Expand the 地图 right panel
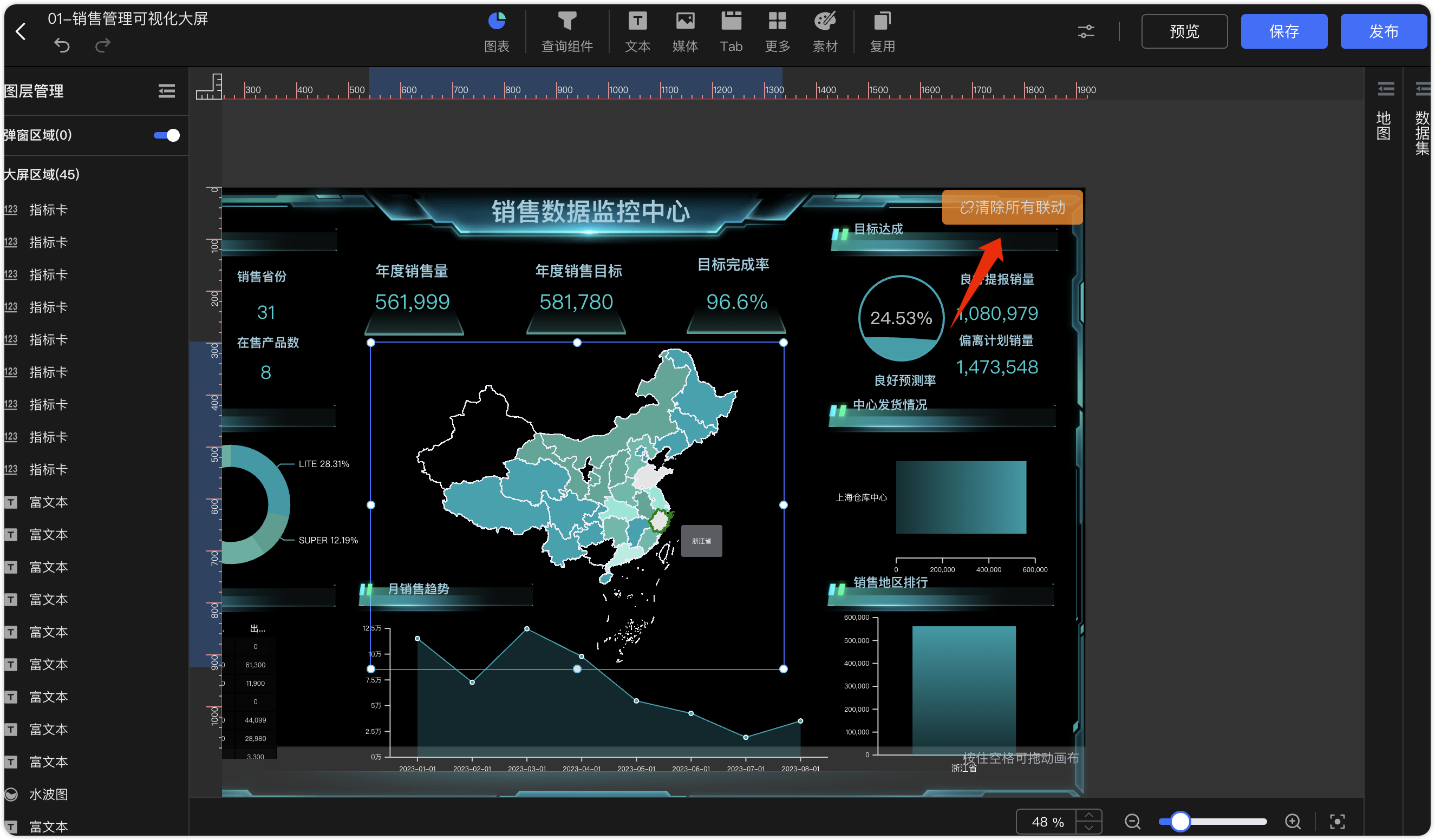The width and height of the screenshot is (1435, 840). pos(1383,111)
